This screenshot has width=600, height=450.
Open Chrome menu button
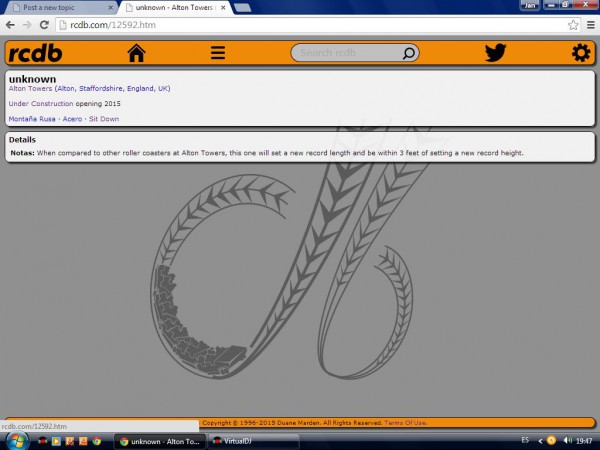(x=589, y=24)
